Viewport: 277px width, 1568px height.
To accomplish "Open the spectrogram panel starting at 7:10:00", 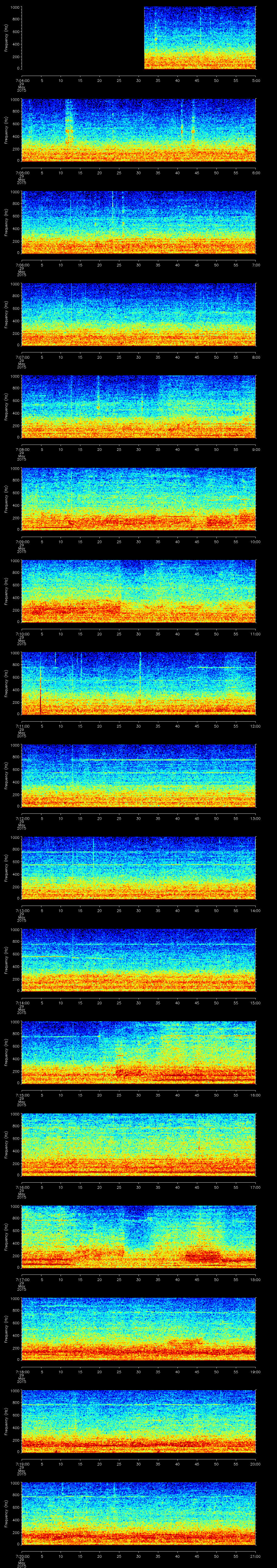I will pyautogui.click(x=139, y=591).
